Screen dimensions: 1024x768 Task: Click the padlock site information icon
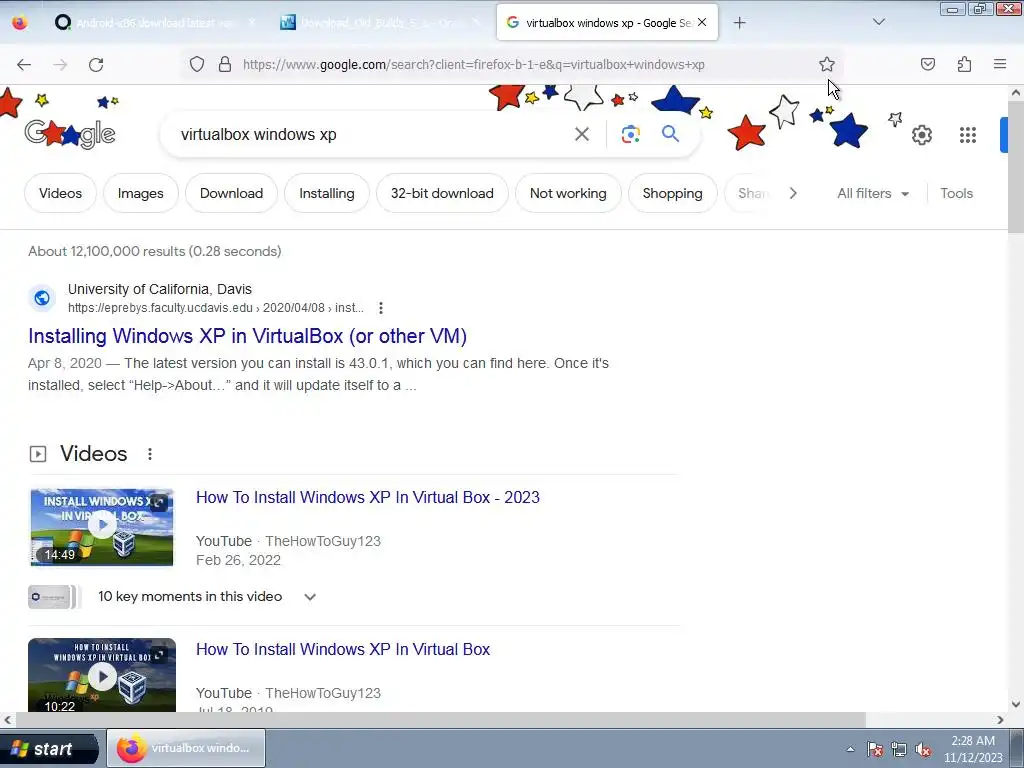point(225,65)
